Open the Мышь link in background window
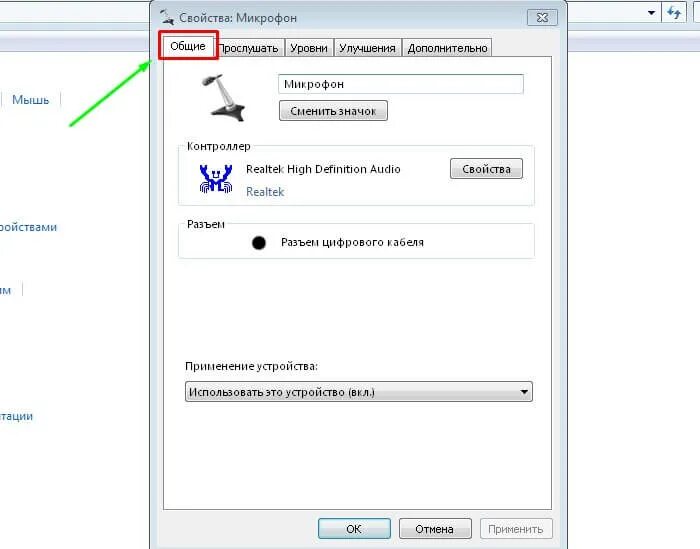The height and width of the screenshot is (549, 700). point(30,100)
